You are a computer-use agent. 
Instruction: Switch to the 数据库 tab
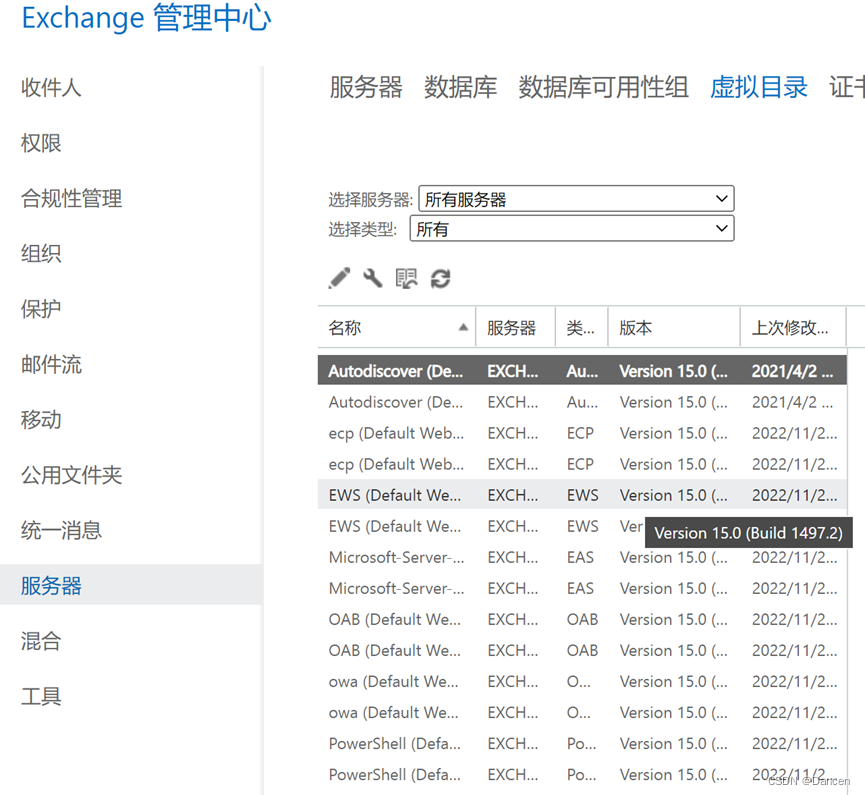461,87
